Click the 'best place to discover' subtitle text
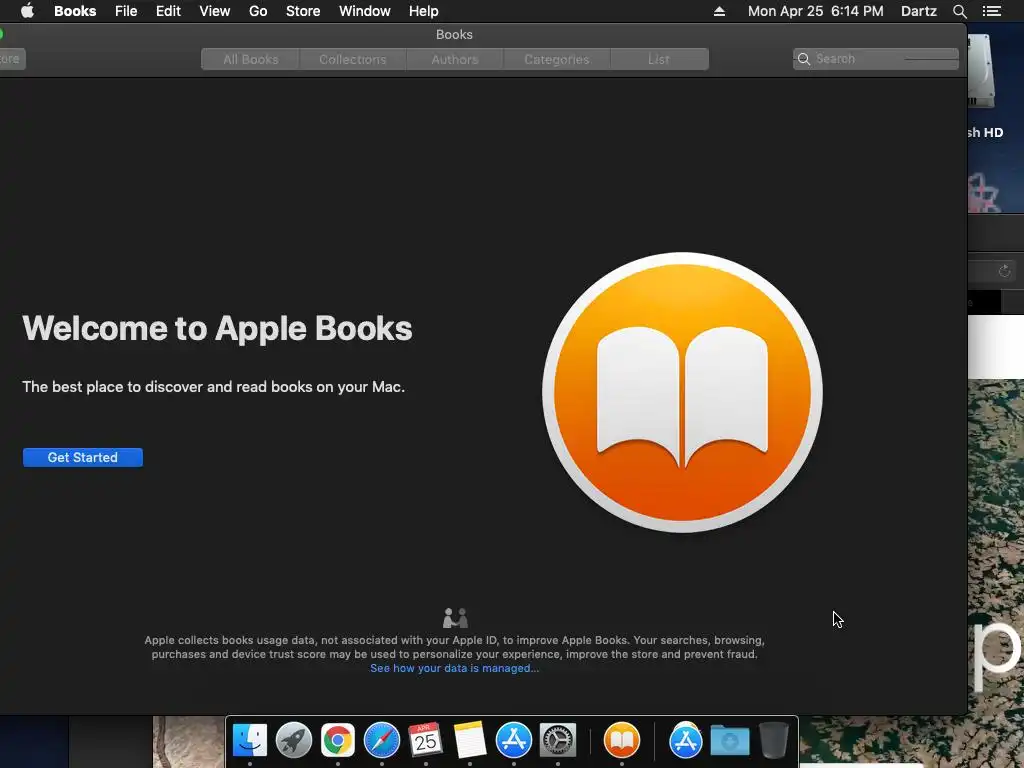The image size is (1024, 768). coord(214,387)
